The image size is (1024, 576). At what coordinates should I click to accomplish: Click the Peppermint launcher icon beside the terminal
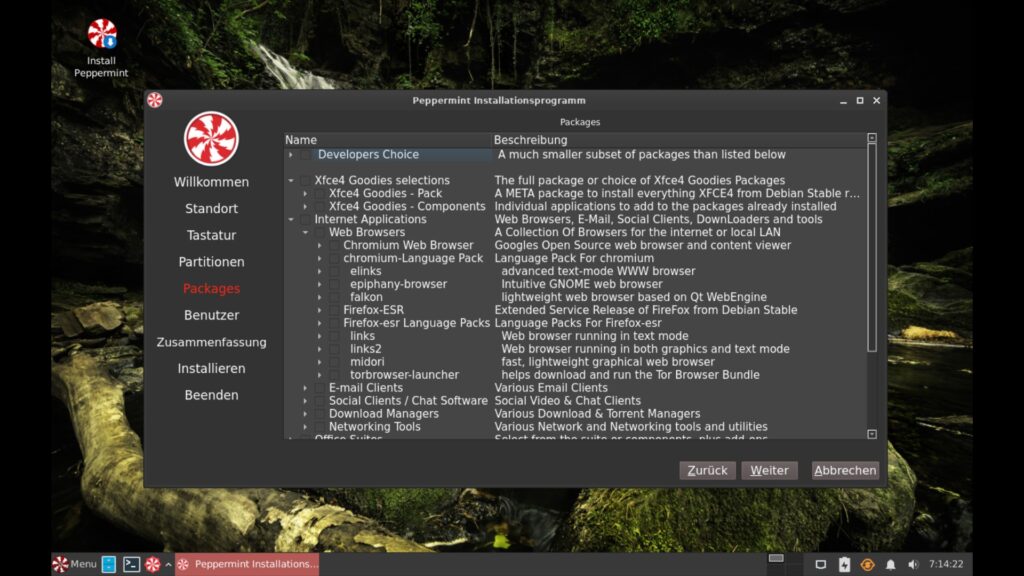pyautogui.click(x=153, y=564)
